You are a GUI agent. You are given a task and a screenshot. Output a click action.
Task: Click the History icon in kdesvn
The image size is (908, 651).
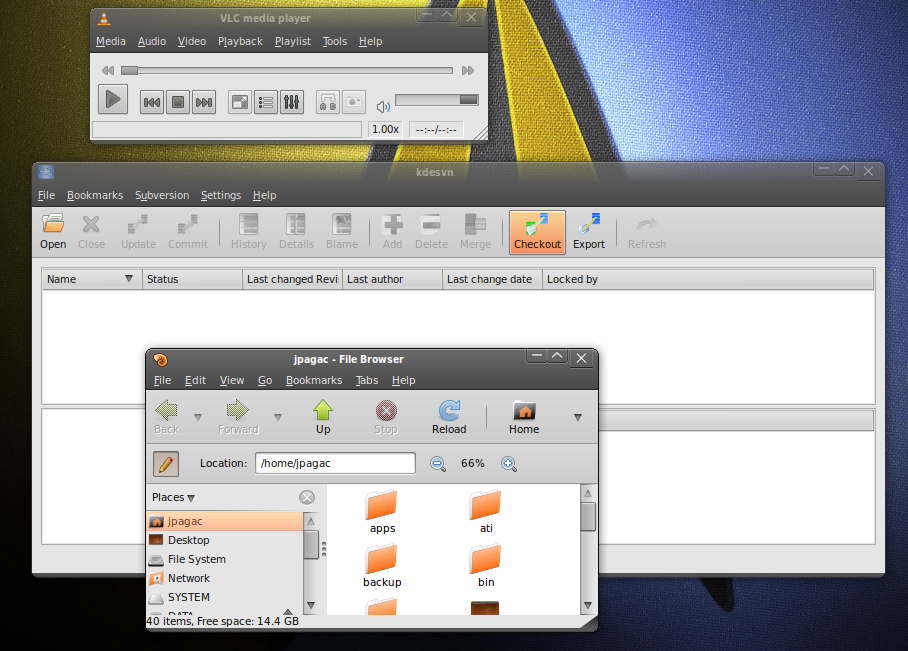click(248, 232)
